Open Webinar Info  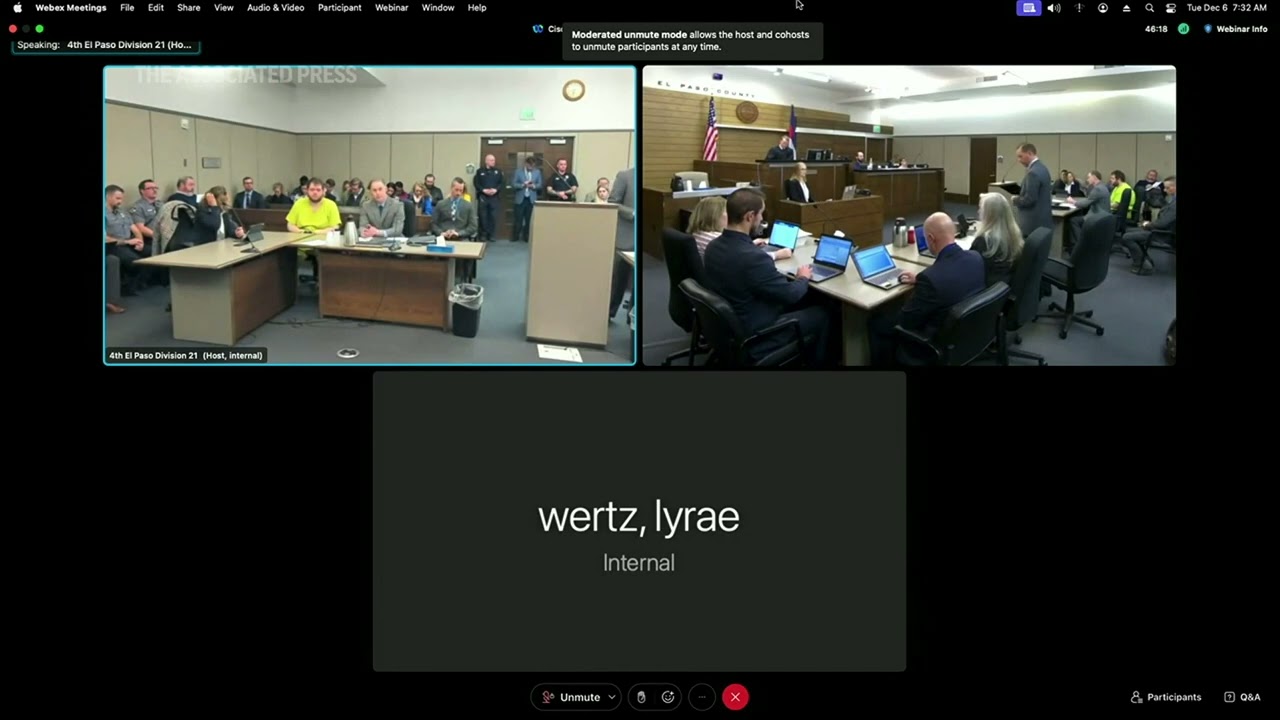1235,29
